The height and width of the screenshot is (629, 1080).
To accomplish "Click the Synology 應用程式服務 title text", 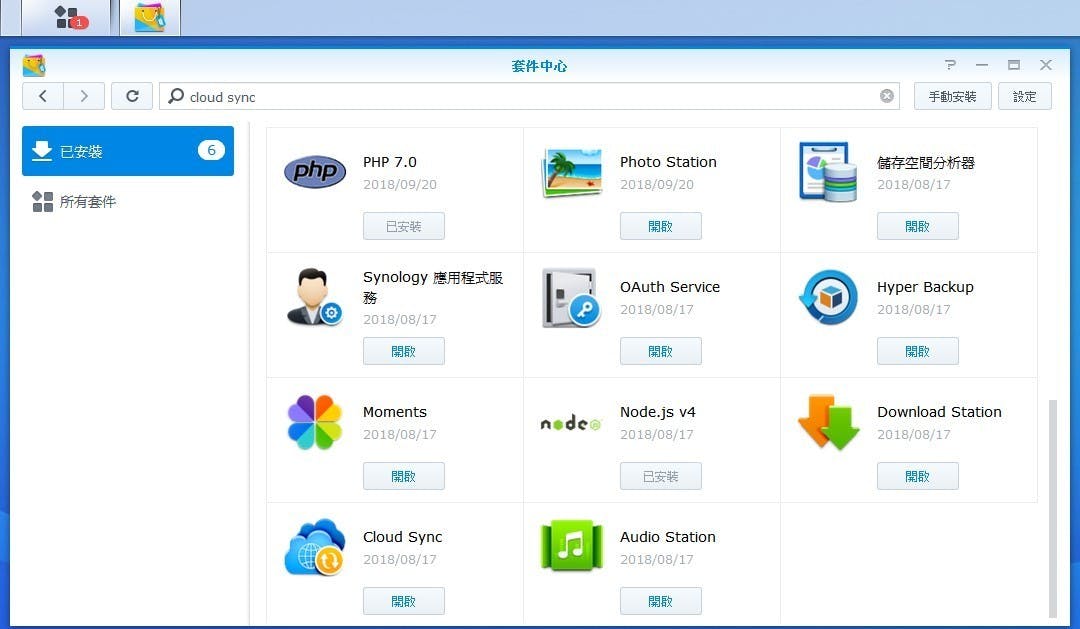I will (x=433, y=287).
